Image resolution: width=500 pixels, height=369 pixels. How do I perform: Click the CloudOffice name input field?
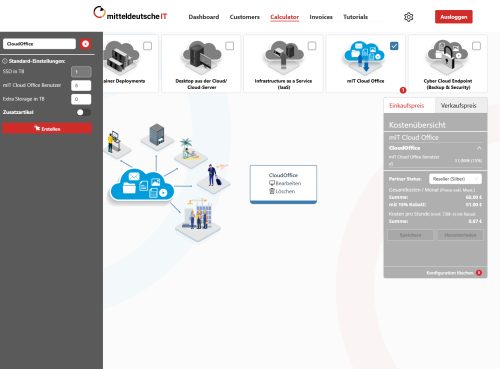tap(39, 44)
